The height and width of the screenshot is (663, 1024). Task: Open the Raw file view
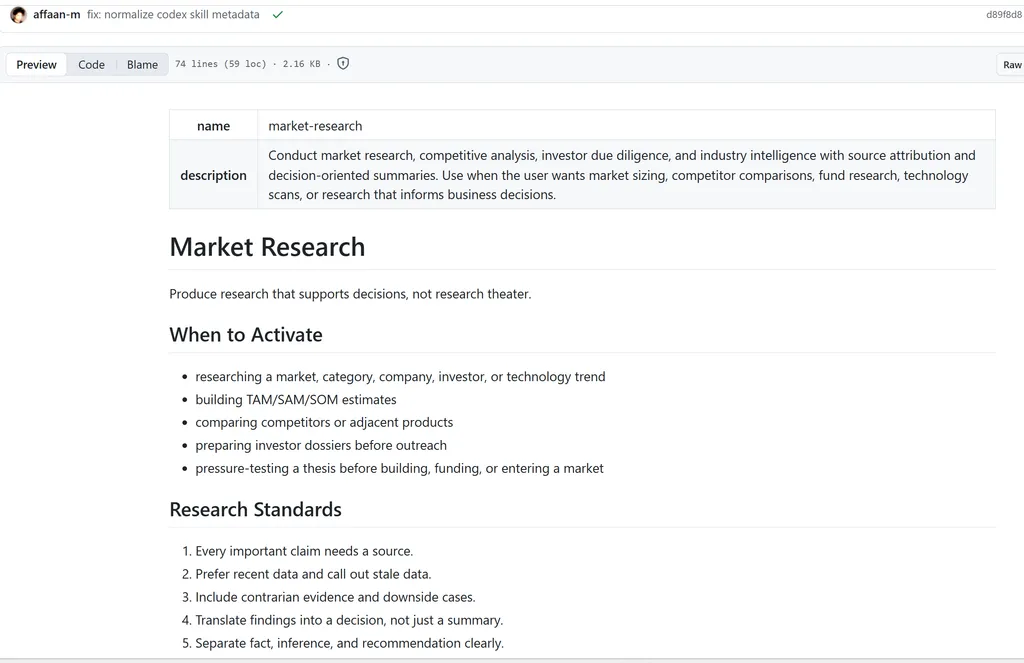1012,65
